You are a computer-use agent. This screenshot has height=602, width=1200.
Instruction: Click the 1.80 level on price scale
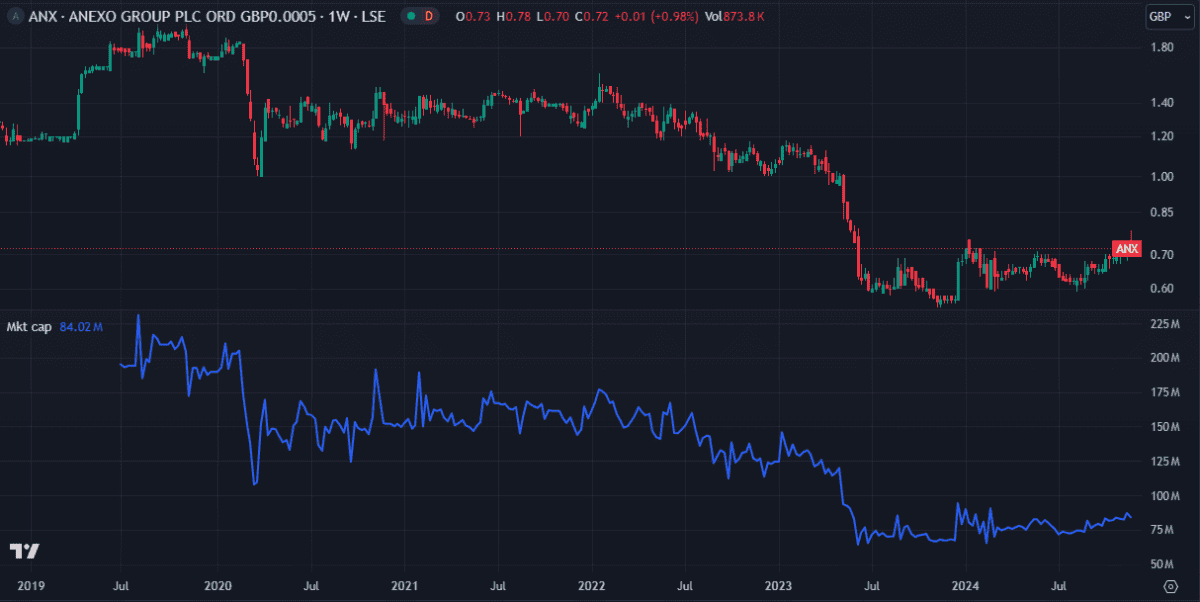[1161, 47]
